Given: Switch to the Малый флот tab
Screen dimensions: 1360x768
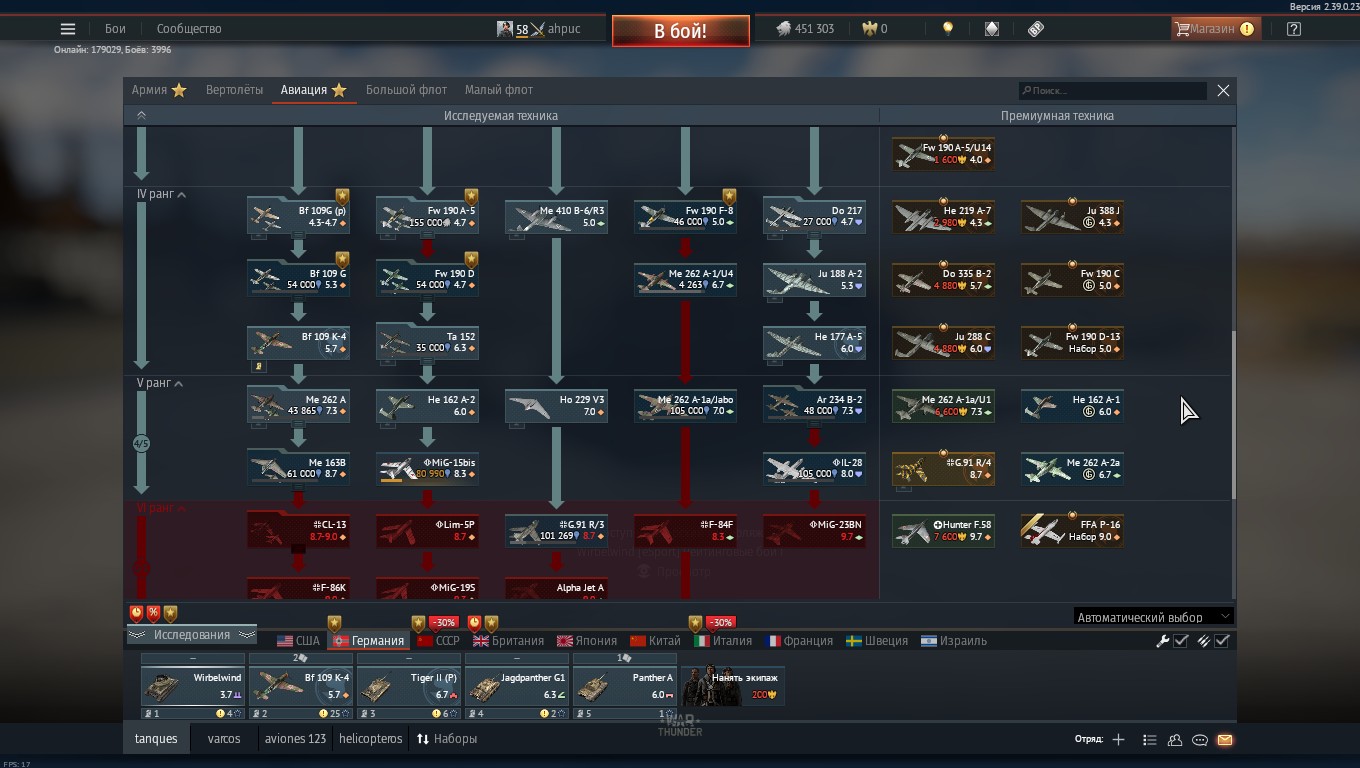Looking at the screenshot, I should [499, 90].
